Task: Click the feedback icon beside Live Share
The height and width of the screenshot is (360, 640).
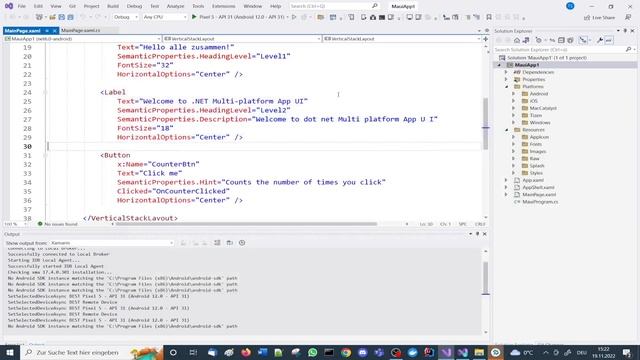Action: point(628,17)
